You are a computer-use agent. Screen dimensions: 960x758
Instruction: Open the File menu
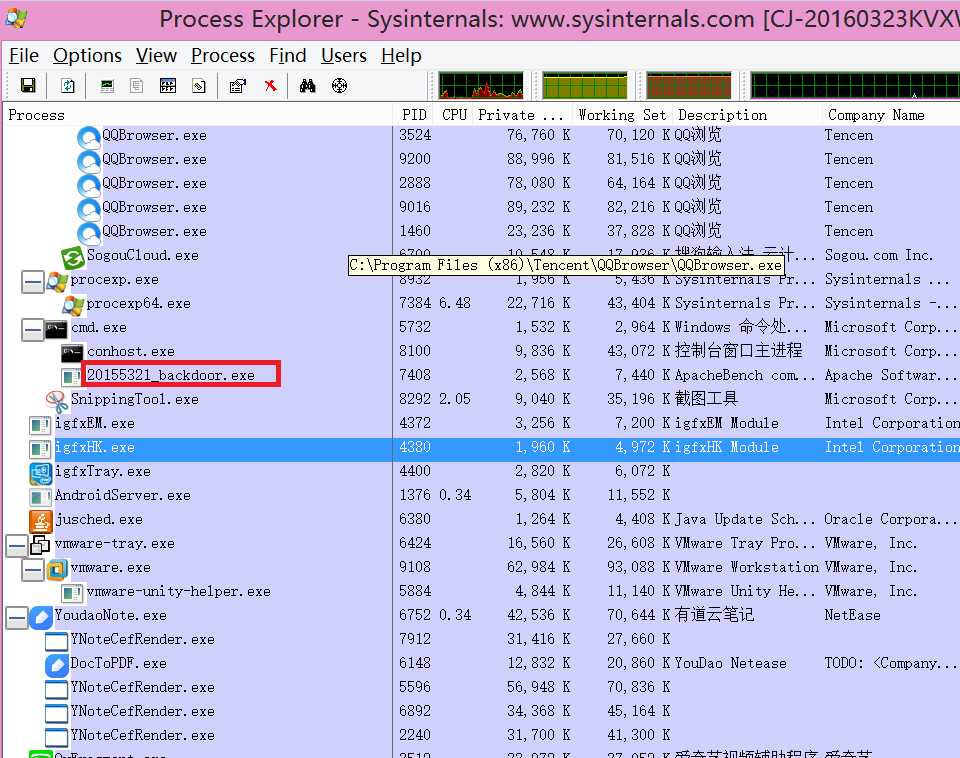[x=24, y=56]
